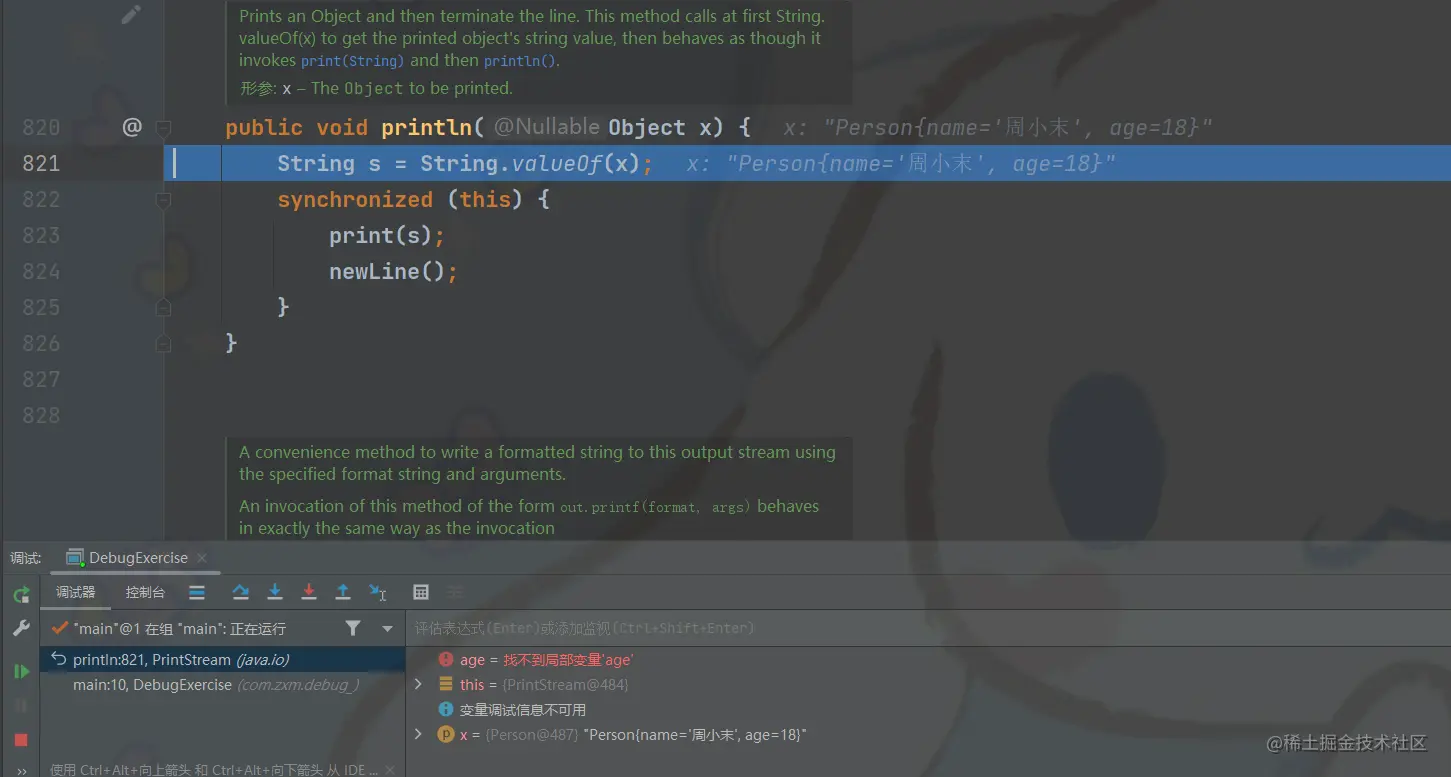Click the Step Out icon
Screen dimensions: 1451x777
tap(343, 592)
